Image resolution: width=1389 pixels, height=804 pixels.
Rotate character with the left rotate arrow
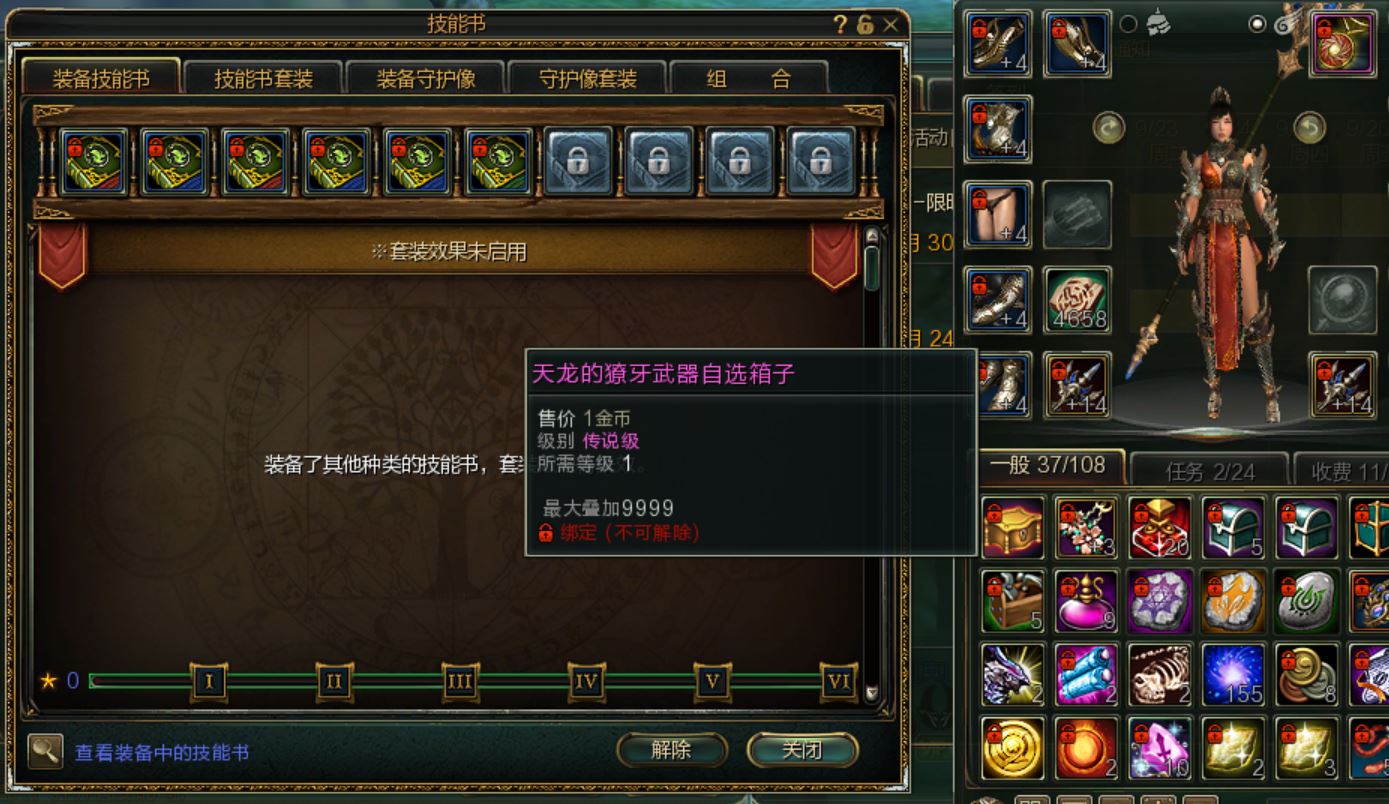[x=1109, y=128]
